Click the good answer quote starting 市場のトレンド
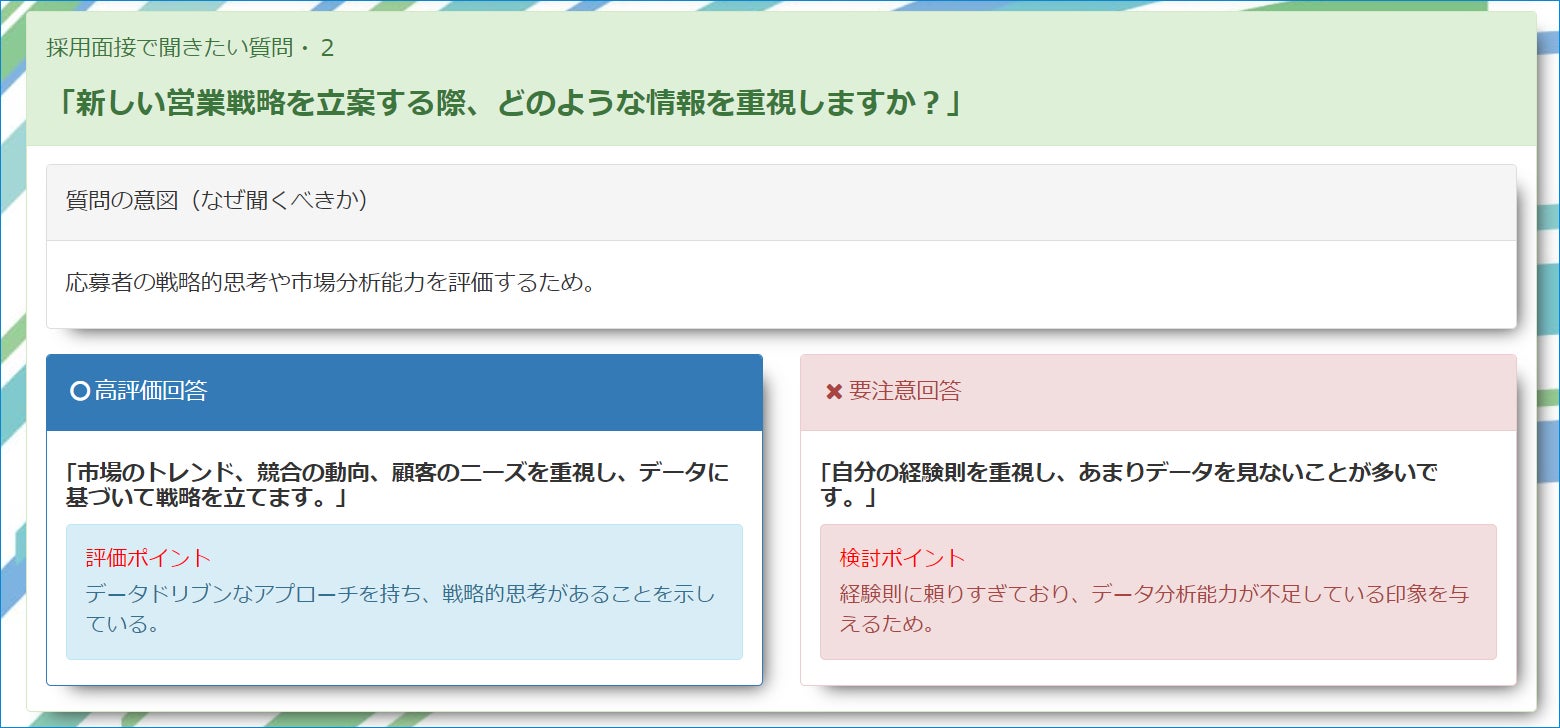Screen dimensions: 1560x728 tap(397, 484)
